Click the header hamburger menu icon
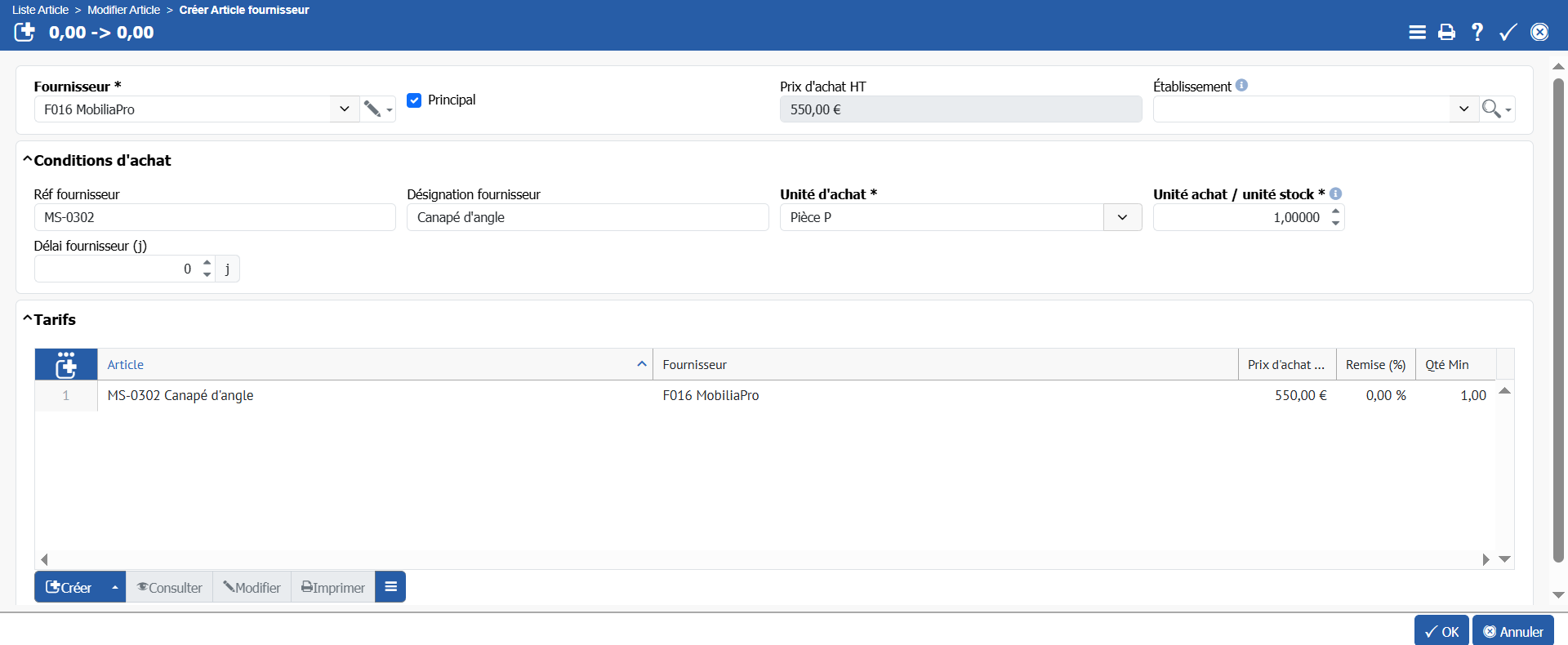The width and height of the screenshot is (1568, 645). pyautogui.click(x=1417, y=32)
